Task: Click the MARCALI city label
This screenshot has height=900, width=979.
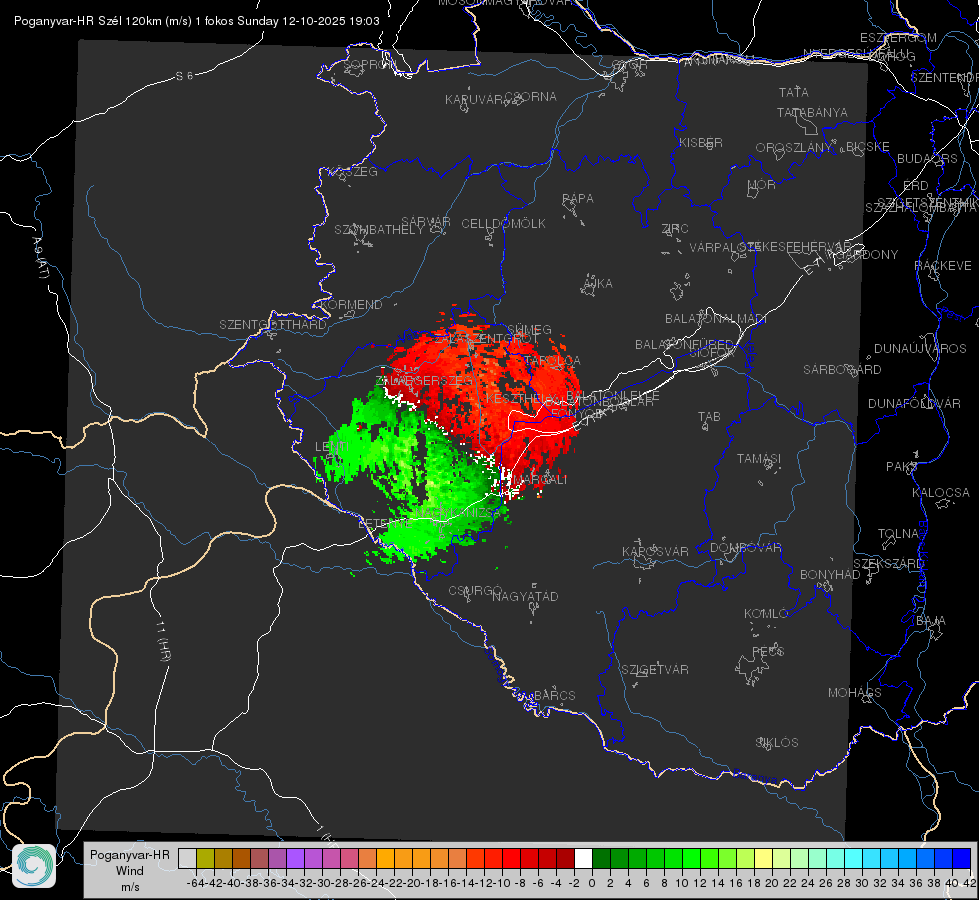Action: pyautogui.click(x=540, y=480)
